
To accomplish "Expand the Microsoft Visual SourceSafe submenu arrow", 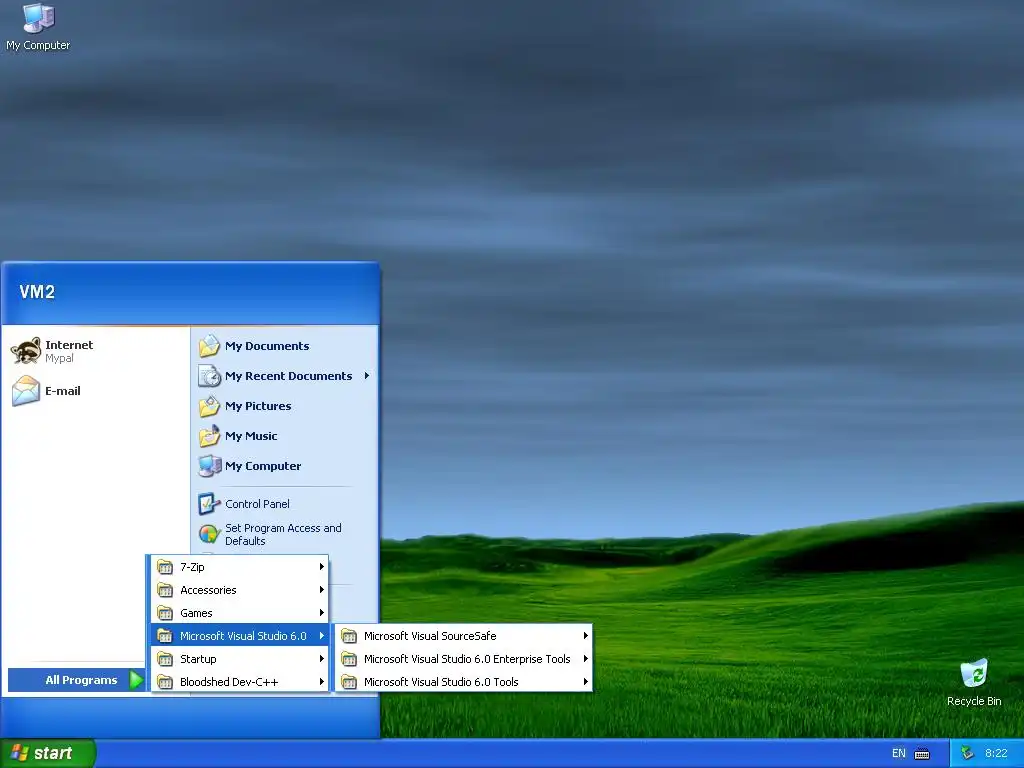I will click(586, 635).
